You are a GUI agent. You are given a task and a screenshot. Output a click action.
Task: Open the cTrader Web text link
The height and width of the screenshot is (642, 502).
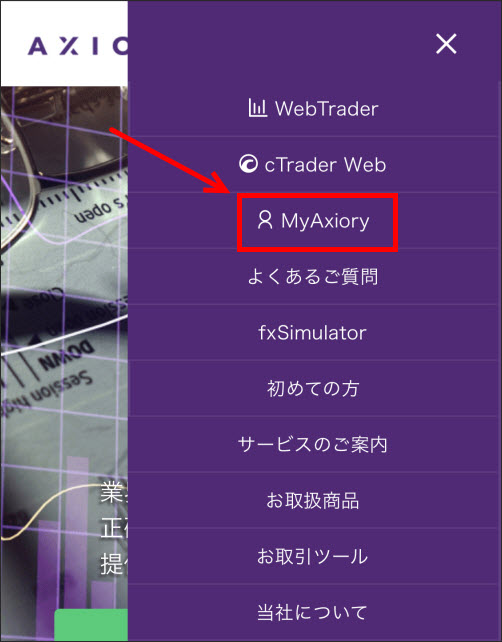(325, 165)
